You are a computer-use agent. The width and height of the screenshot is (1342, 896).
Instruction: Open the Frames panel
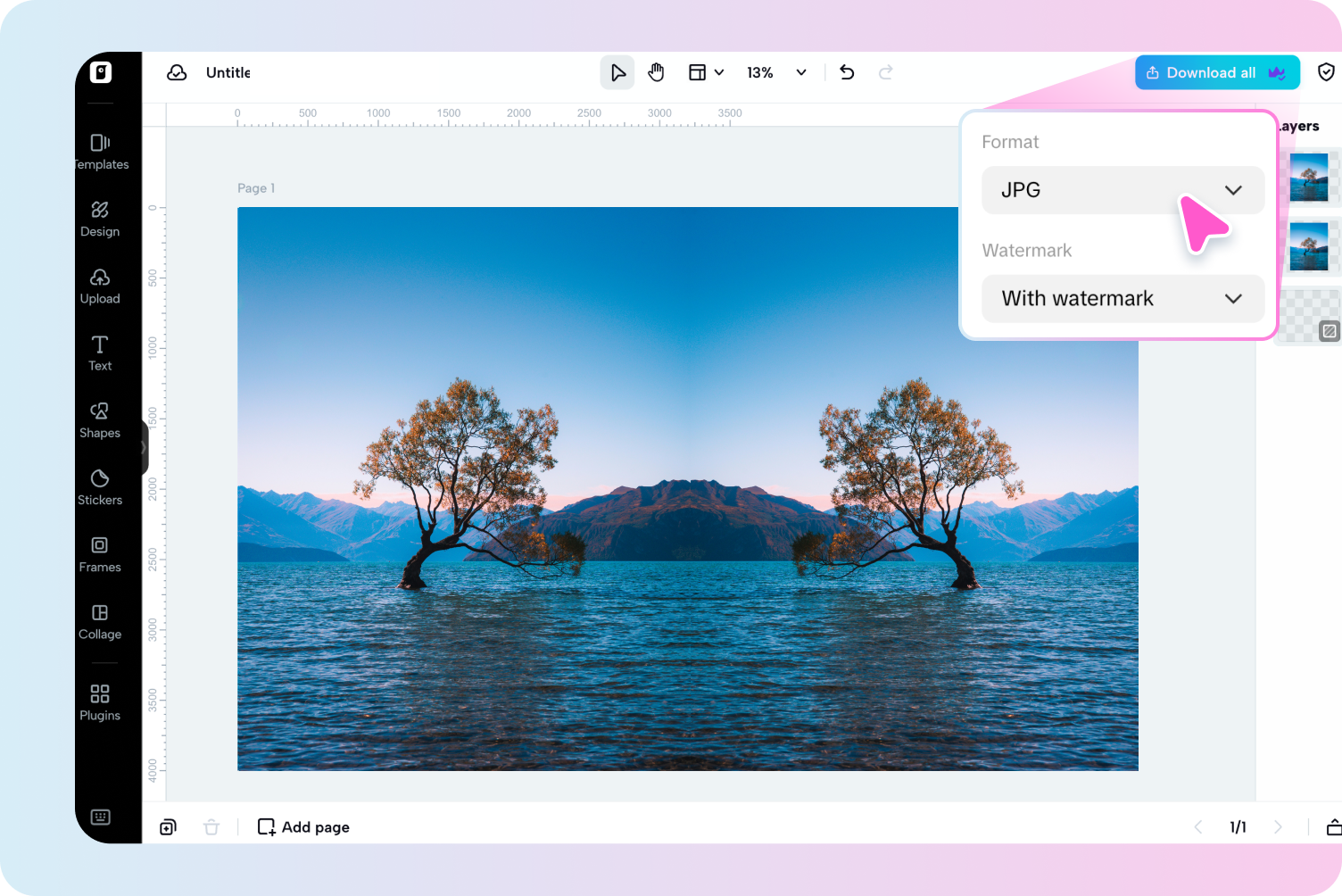tap(100, 554)
